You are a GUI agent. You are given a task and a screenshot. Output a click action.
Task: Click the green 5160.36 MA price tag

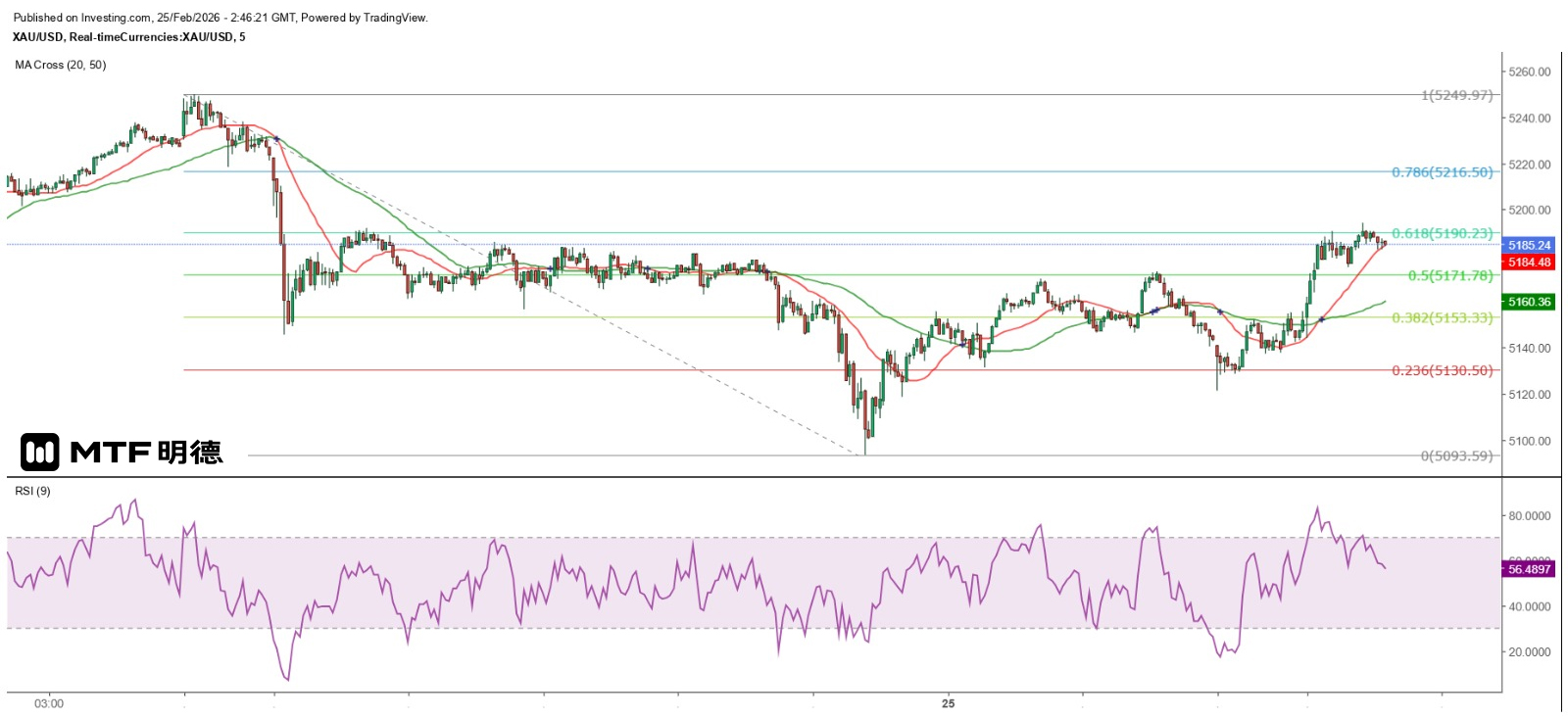[1529, 302]
